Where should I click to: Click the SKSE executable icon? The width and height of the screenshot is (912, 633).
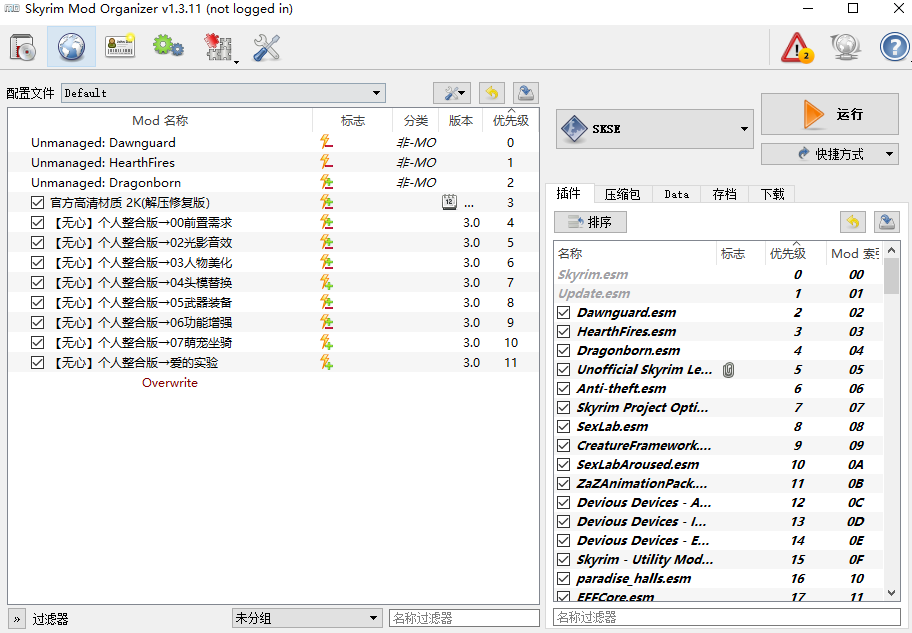(574, 129)
